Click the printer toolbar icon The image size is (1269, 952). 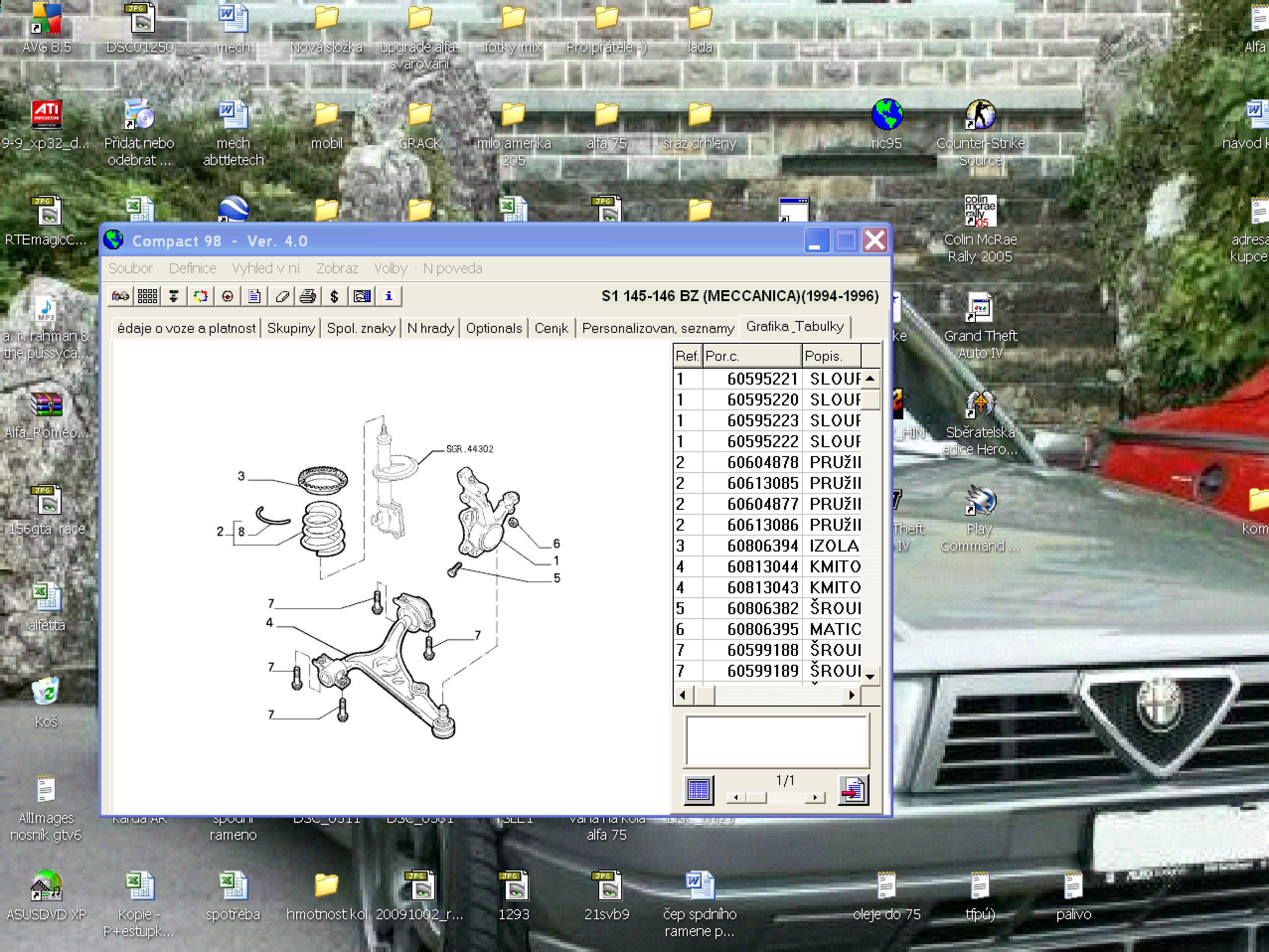[x=308, y=296]
